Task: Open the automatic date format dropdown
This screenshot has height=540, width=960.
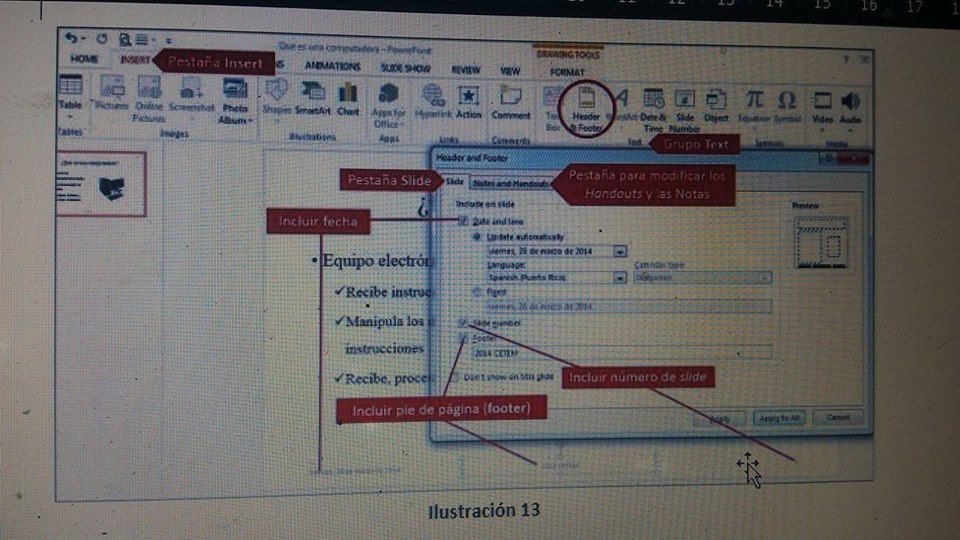Action: [620, 251]
